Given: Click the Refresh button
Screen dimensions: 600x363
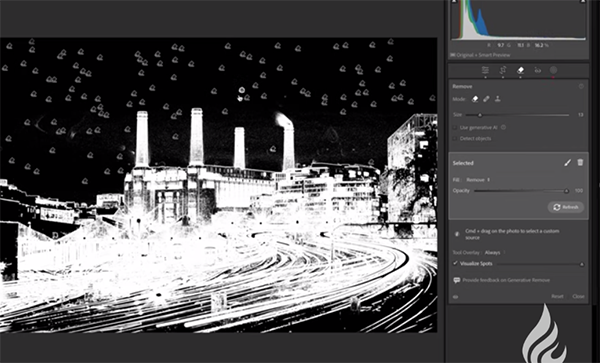Looking at the screenshot, I should coord(566,207).
